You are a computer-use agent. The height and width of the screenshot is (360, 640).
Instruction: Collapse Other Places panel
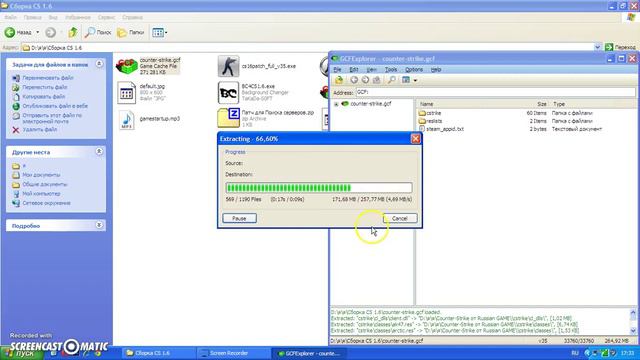pos(99,151)
